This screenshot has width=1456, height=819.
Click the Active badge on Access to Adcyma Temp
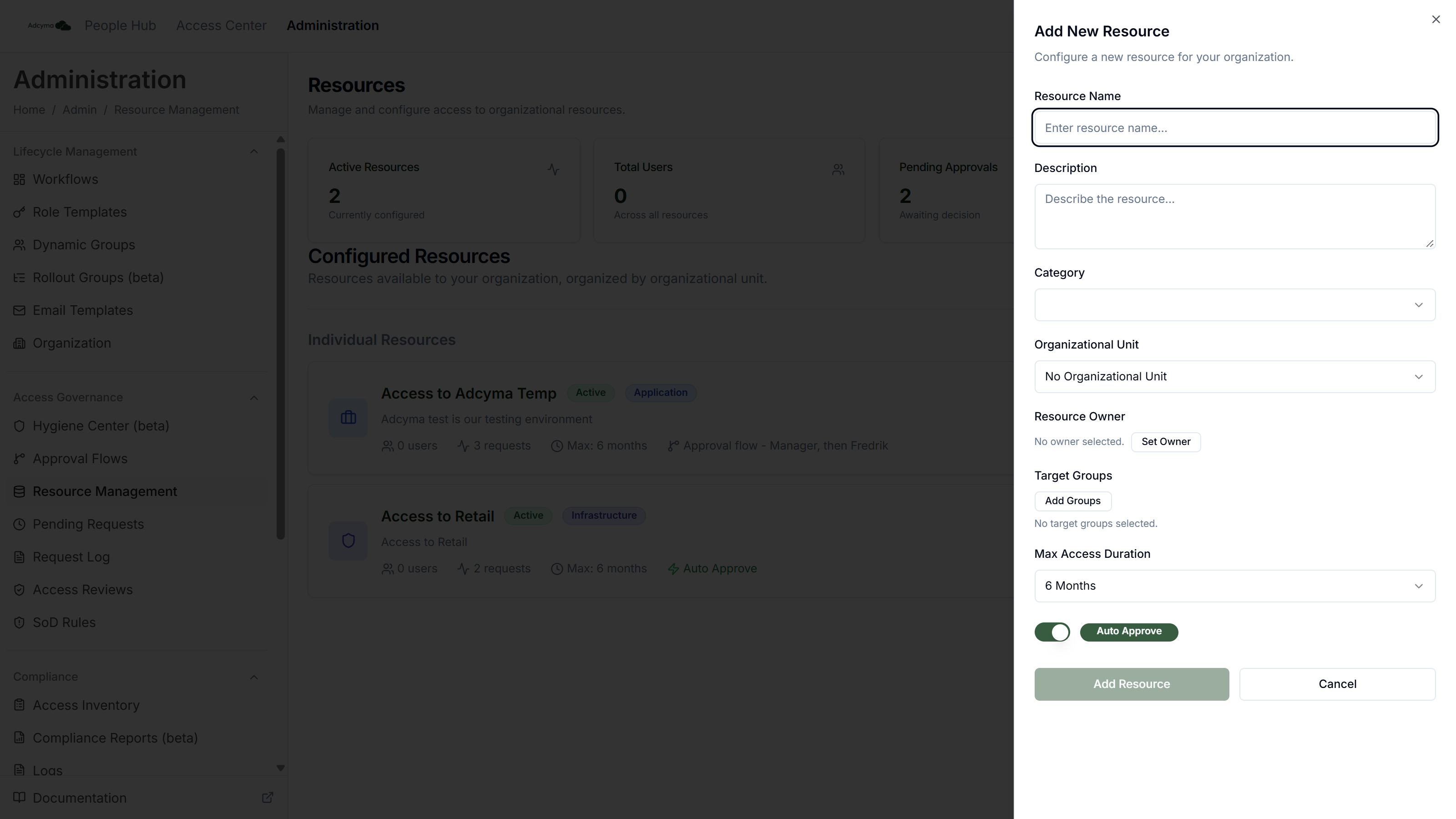[590, 393]
